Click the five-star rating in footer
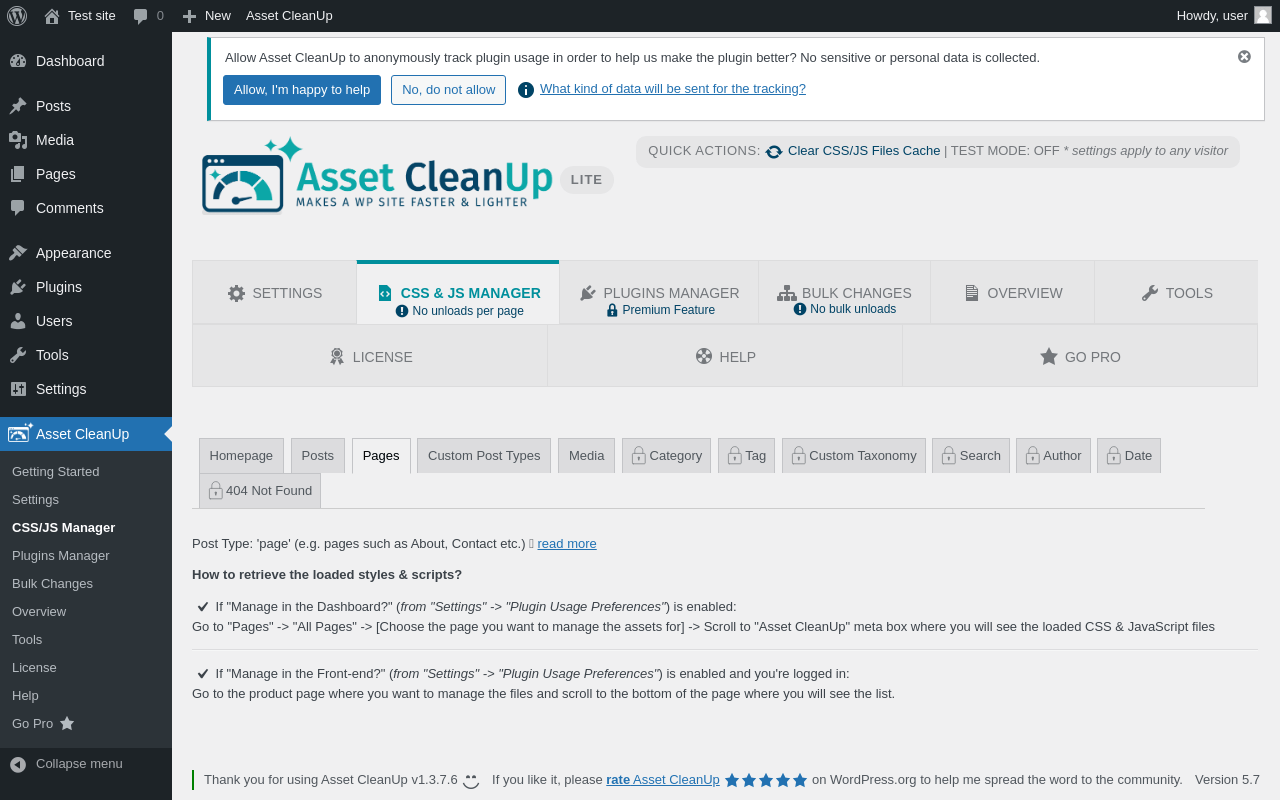Viewport: 1280px width, 800px height. [x=766, y=780]
